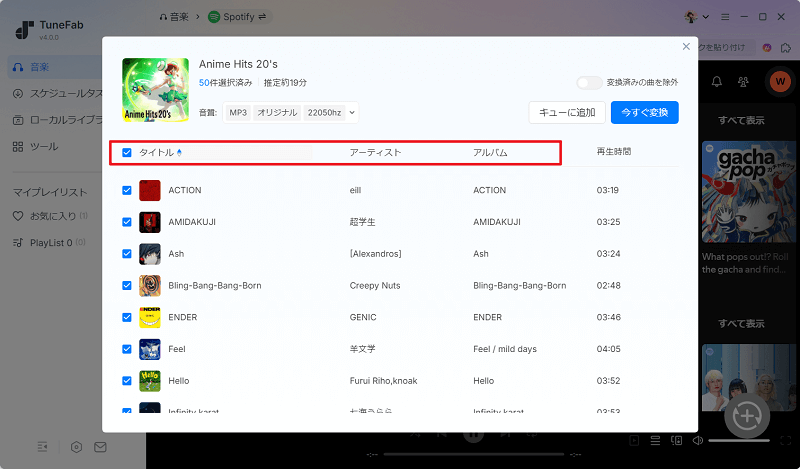
Task: Click the 音楽 breadcrumb in the top bar
Action: [x=174, y=17]
